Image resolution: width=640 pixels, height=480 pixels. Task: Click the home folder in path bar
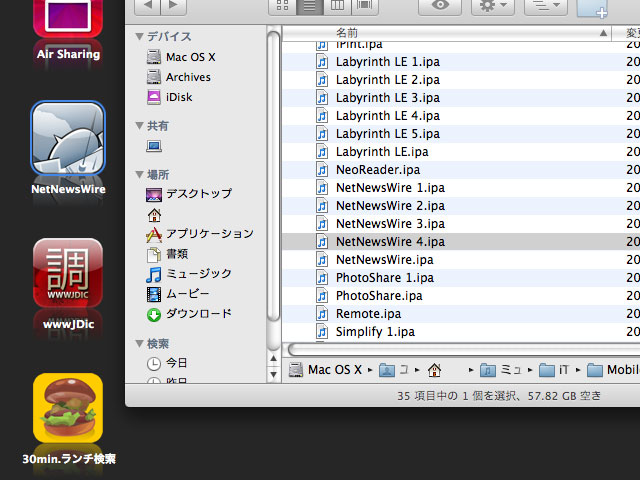click(x=434, y=370)
